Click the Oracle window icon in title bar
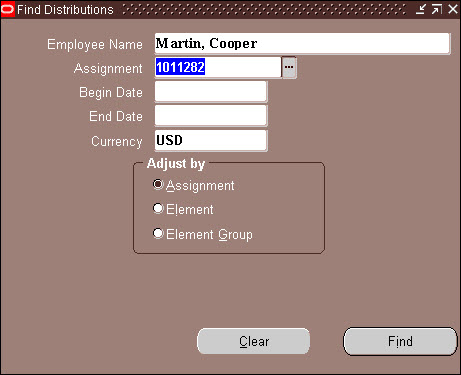 click(7, 9)
